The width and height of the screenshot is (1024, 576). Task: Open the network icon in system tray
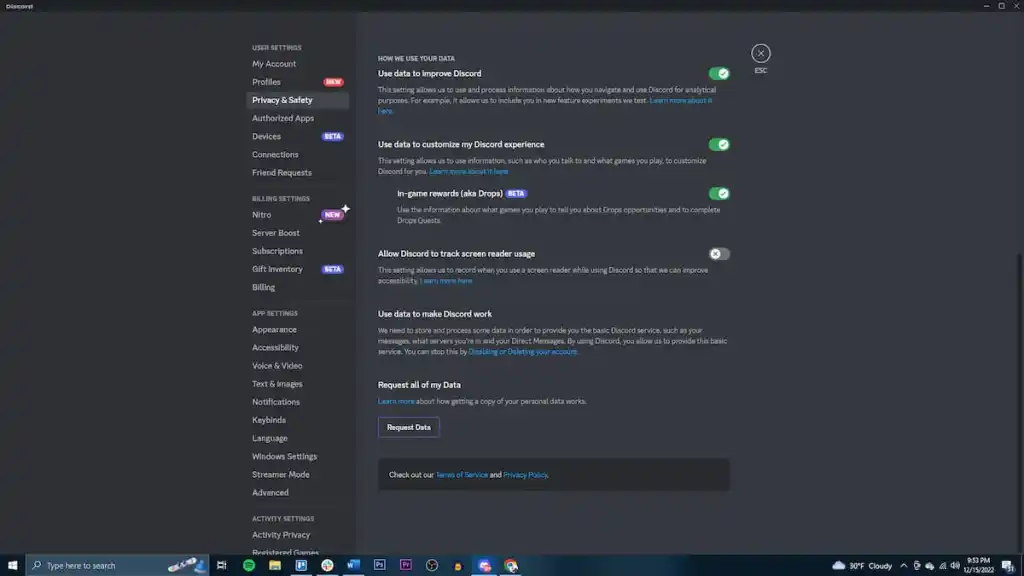point(942,566)
